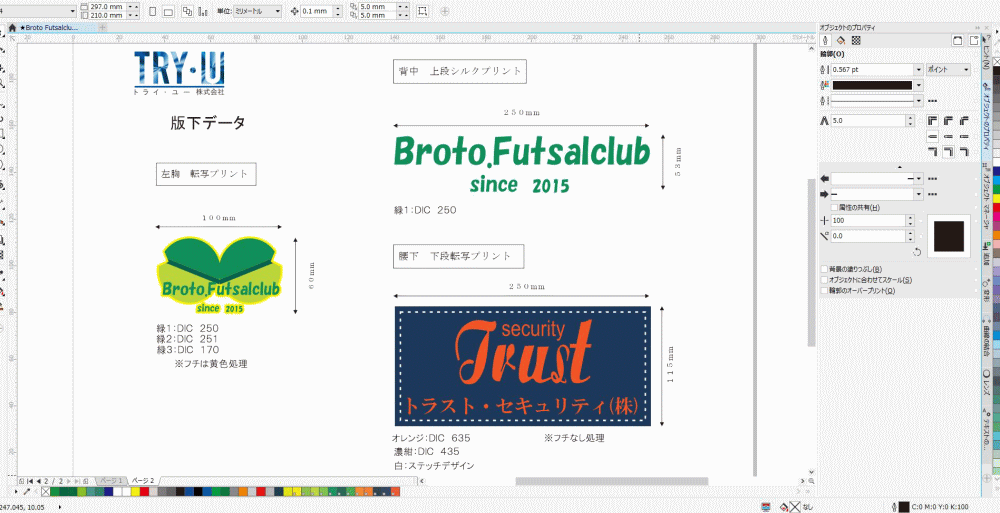
Task: Collapse the outline section arrow
Action: (x=900, y=167)
